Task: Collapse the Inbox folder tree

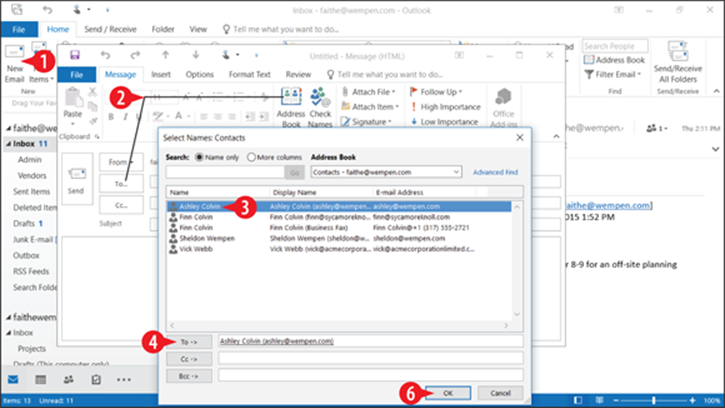Action: pyautogui.click(x=9, y=144)
